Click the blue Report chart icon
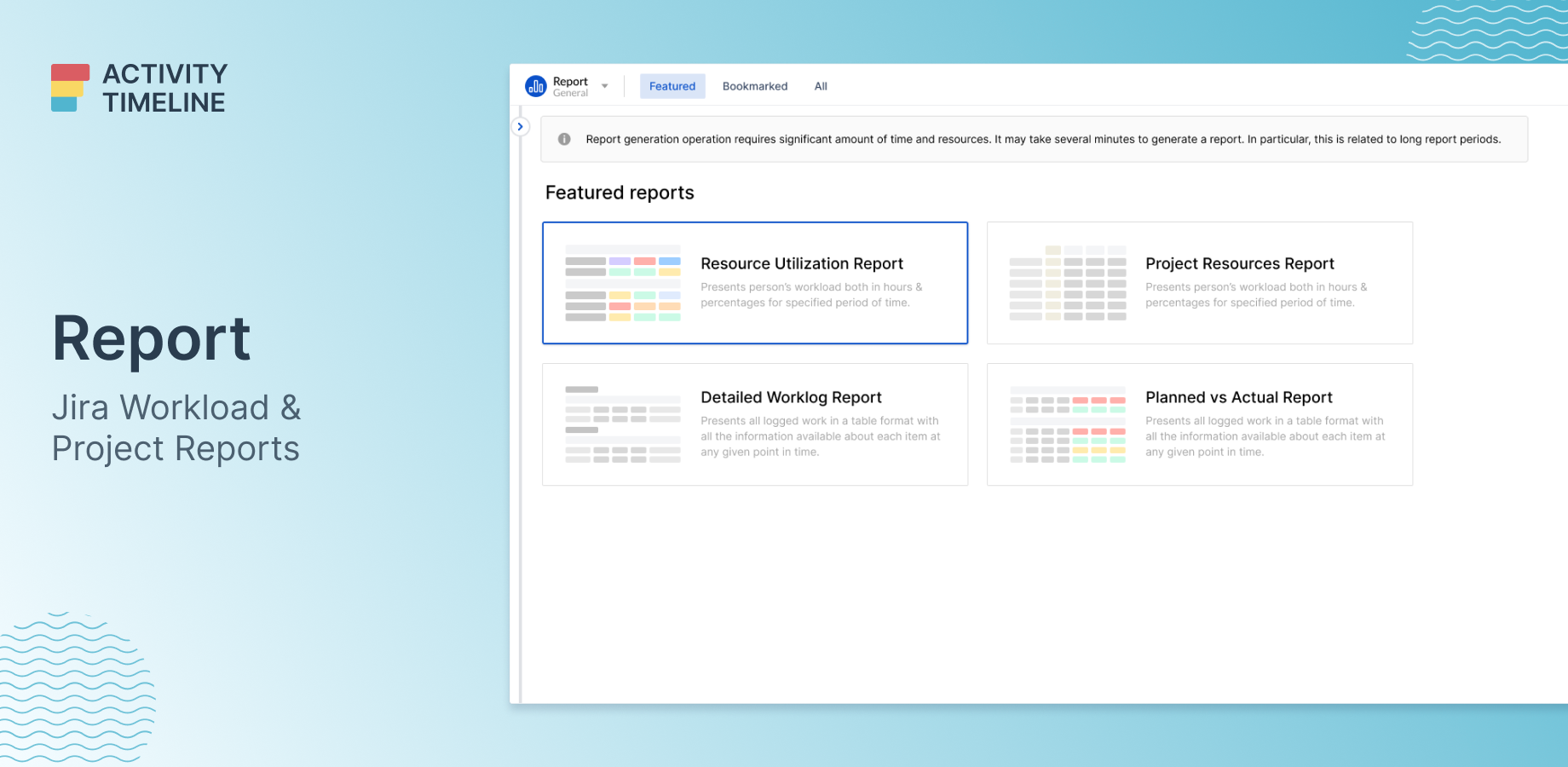This screenshot has width=1568, height=767. [535, 86]
